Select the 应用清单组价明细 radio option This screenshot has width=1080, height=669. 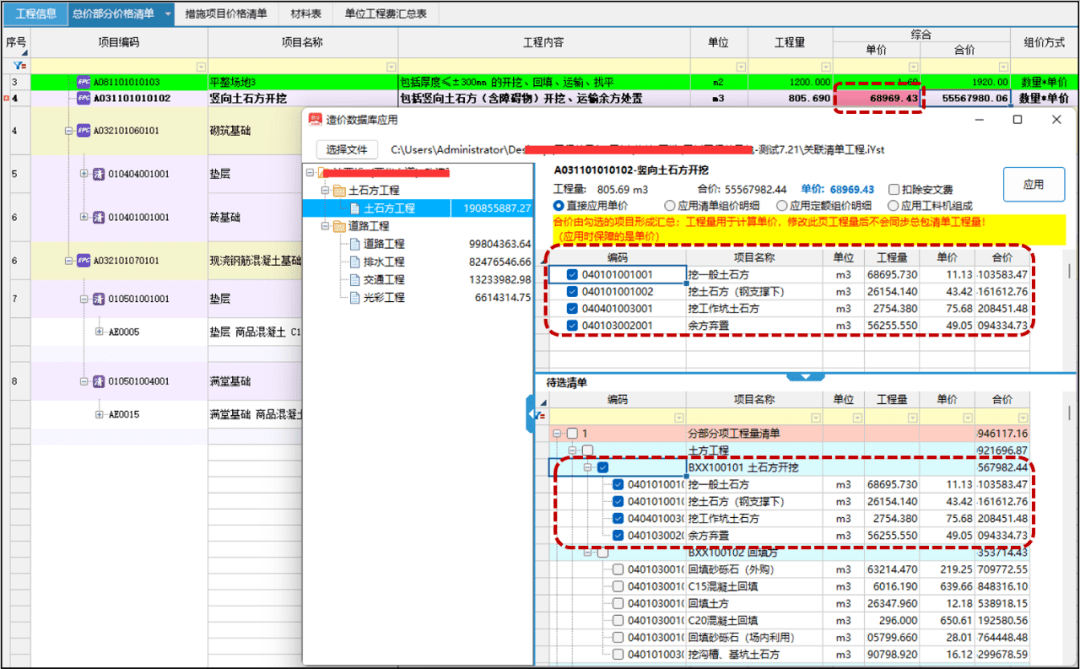(x=670, y=206)
